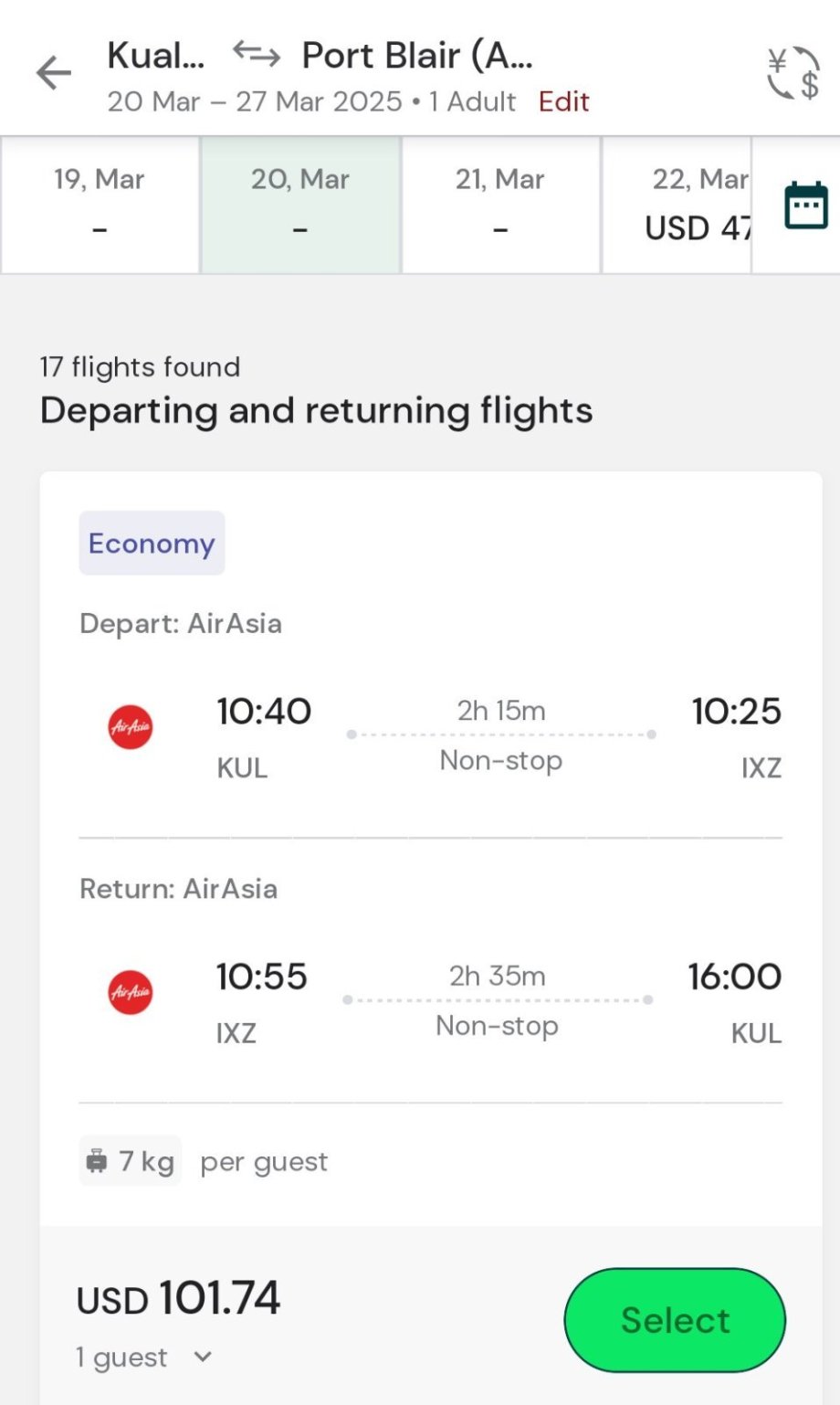Viewport: 840px width, 1405px height.
Task: Select the 20, Mar date tab
Action: pyautogui.click(x=300, y=205)
